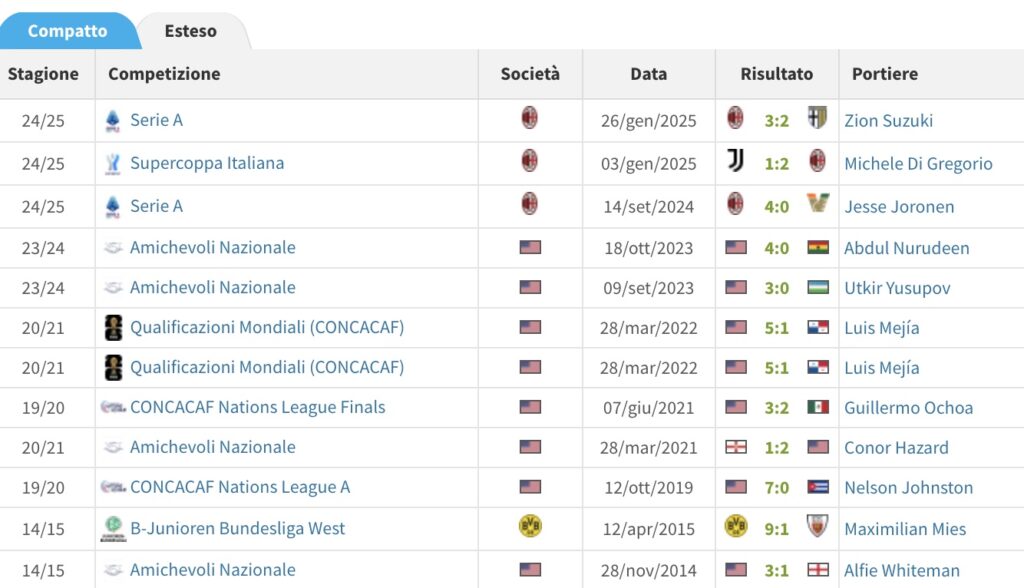Click the Parma crest beside 3:2 result
This screenshot has height=588, width=1024.
point(817,119)
